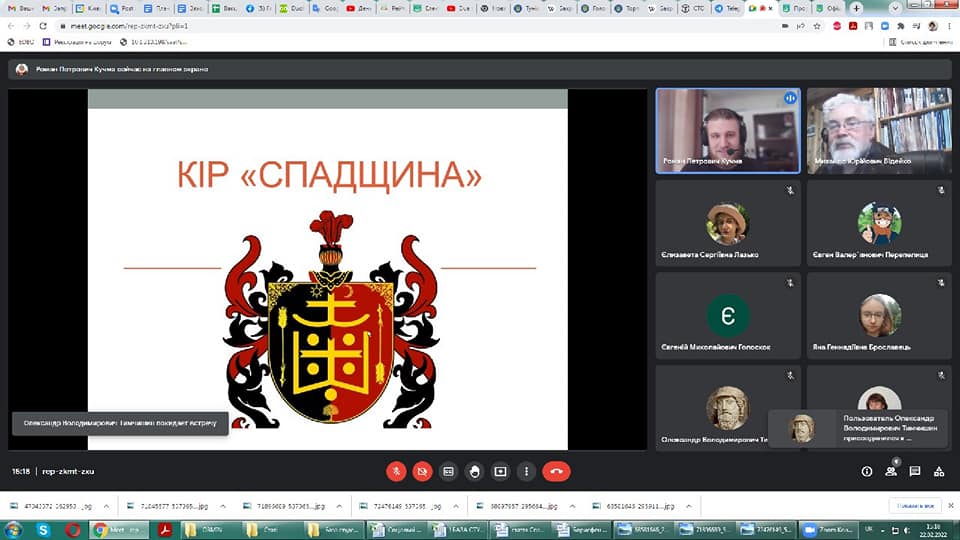
Task: Unmute the microphone in Meet controls
Action: pos(396,471)
